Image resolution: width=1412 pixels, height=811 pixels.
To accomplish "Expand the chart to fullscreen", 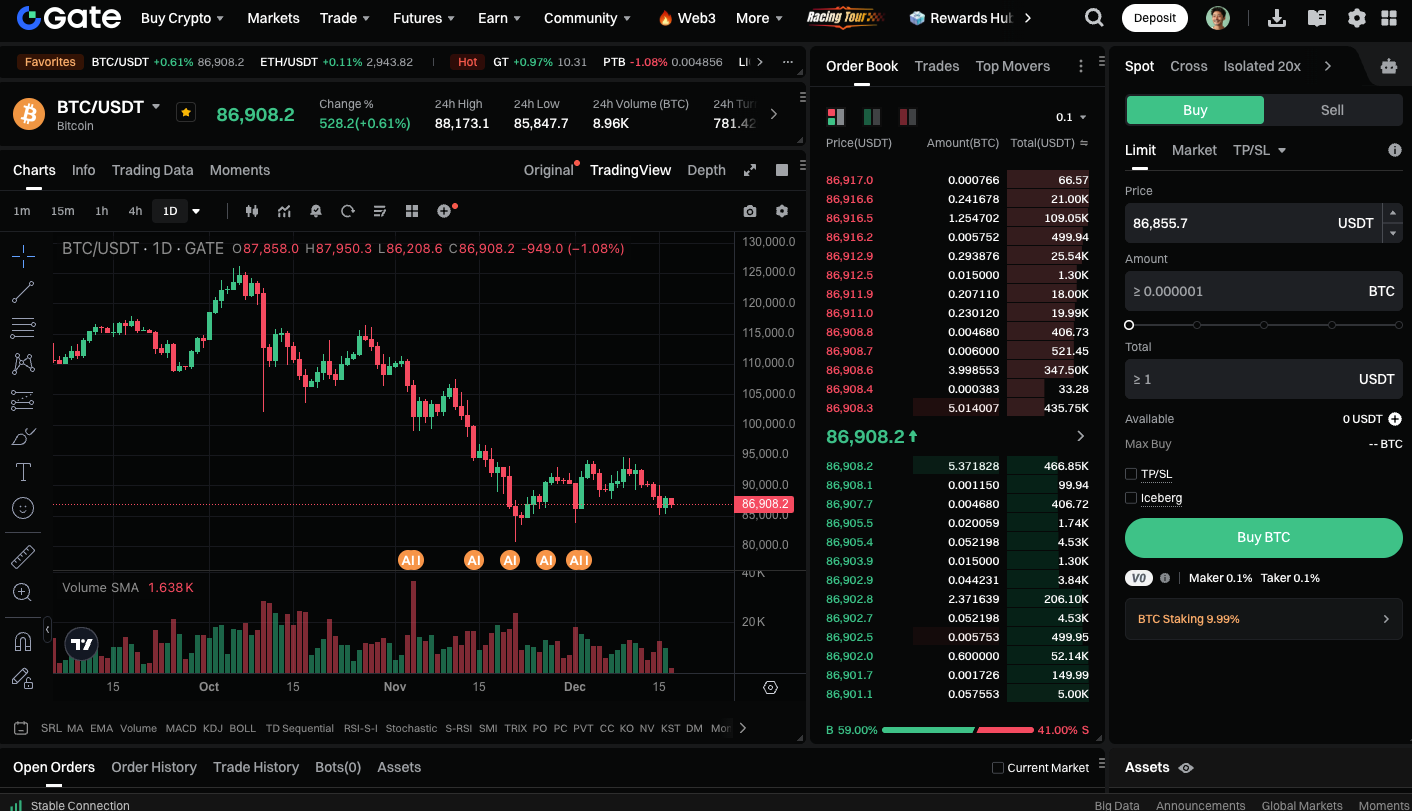I will (x=750, y=170).
